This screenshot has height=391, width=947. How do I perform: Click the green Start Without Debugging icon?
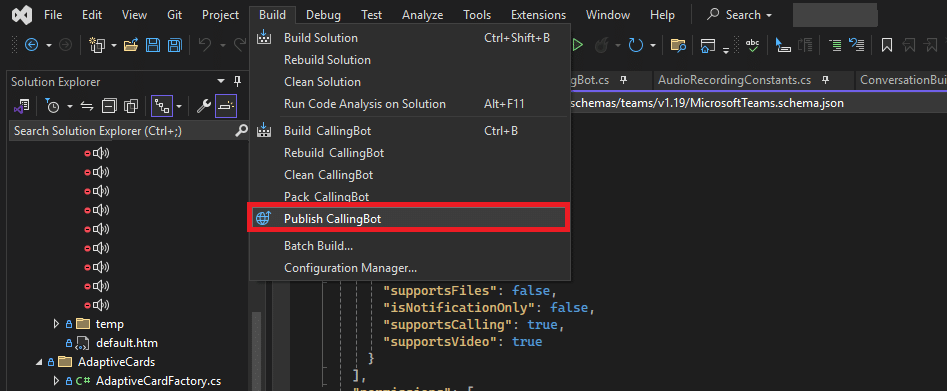pyautogui.click(x=578, y=45)
